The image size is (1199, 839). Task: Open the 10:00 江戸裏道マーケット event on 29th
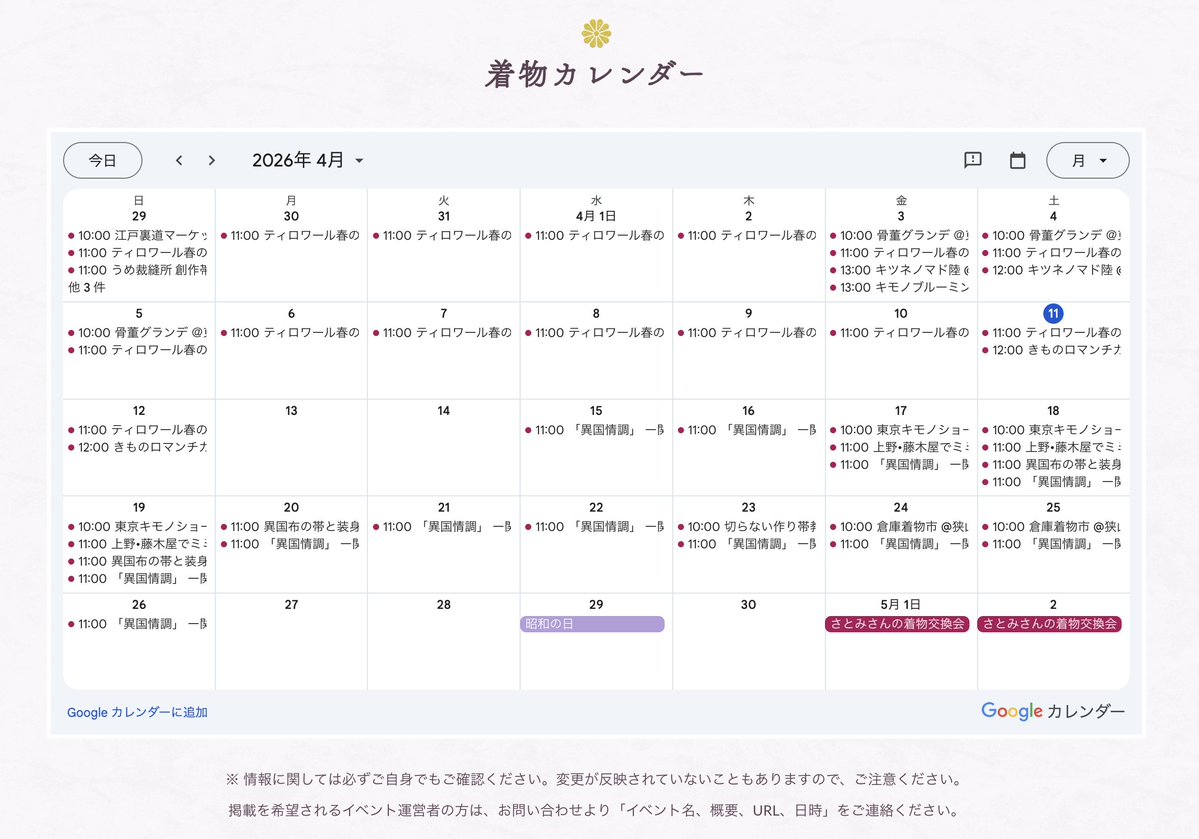click(x=138, y=236)
